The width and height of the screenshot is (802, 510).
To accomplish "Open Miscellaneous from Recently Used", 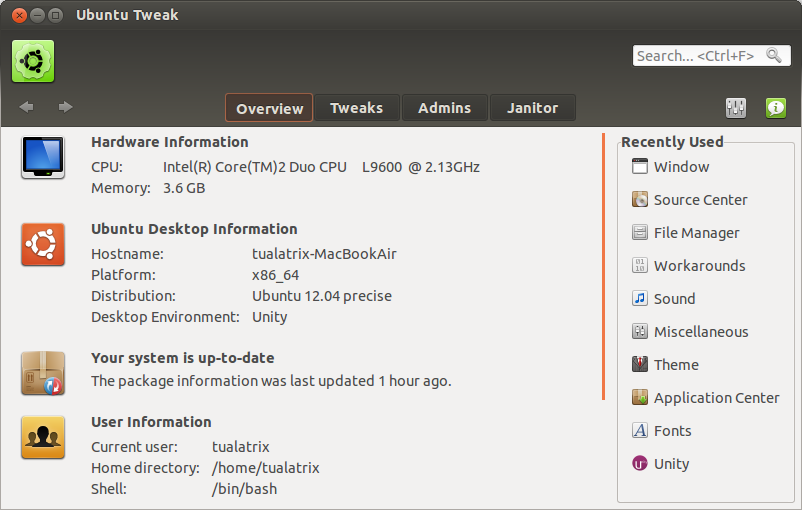I will (x=701, y=332).
